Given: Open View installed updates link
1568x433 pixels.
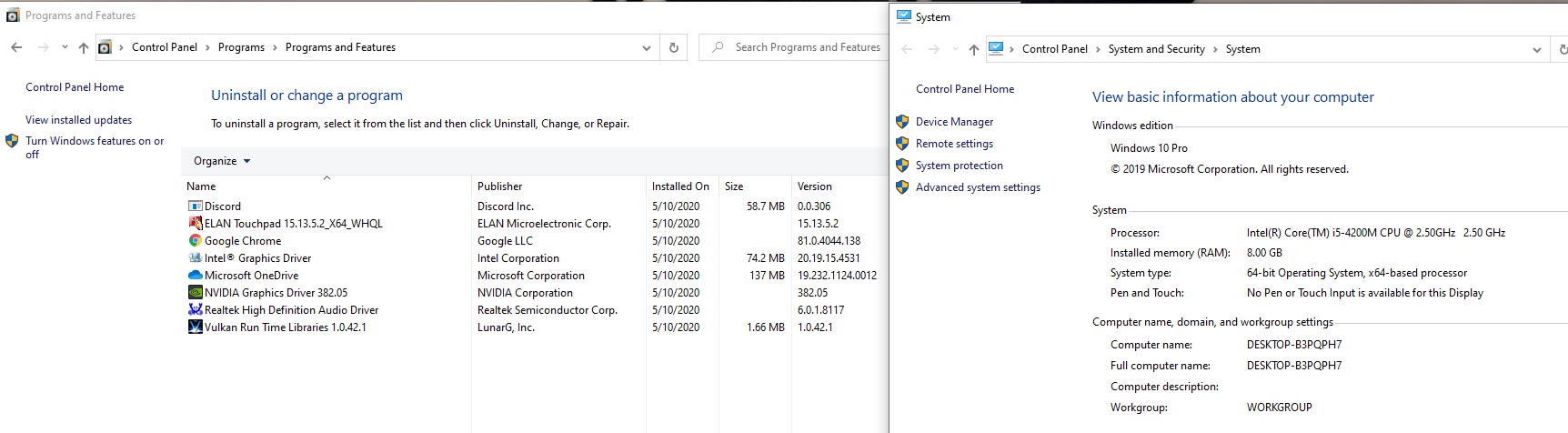Looking at the screenshot, I should pos(78,120).
